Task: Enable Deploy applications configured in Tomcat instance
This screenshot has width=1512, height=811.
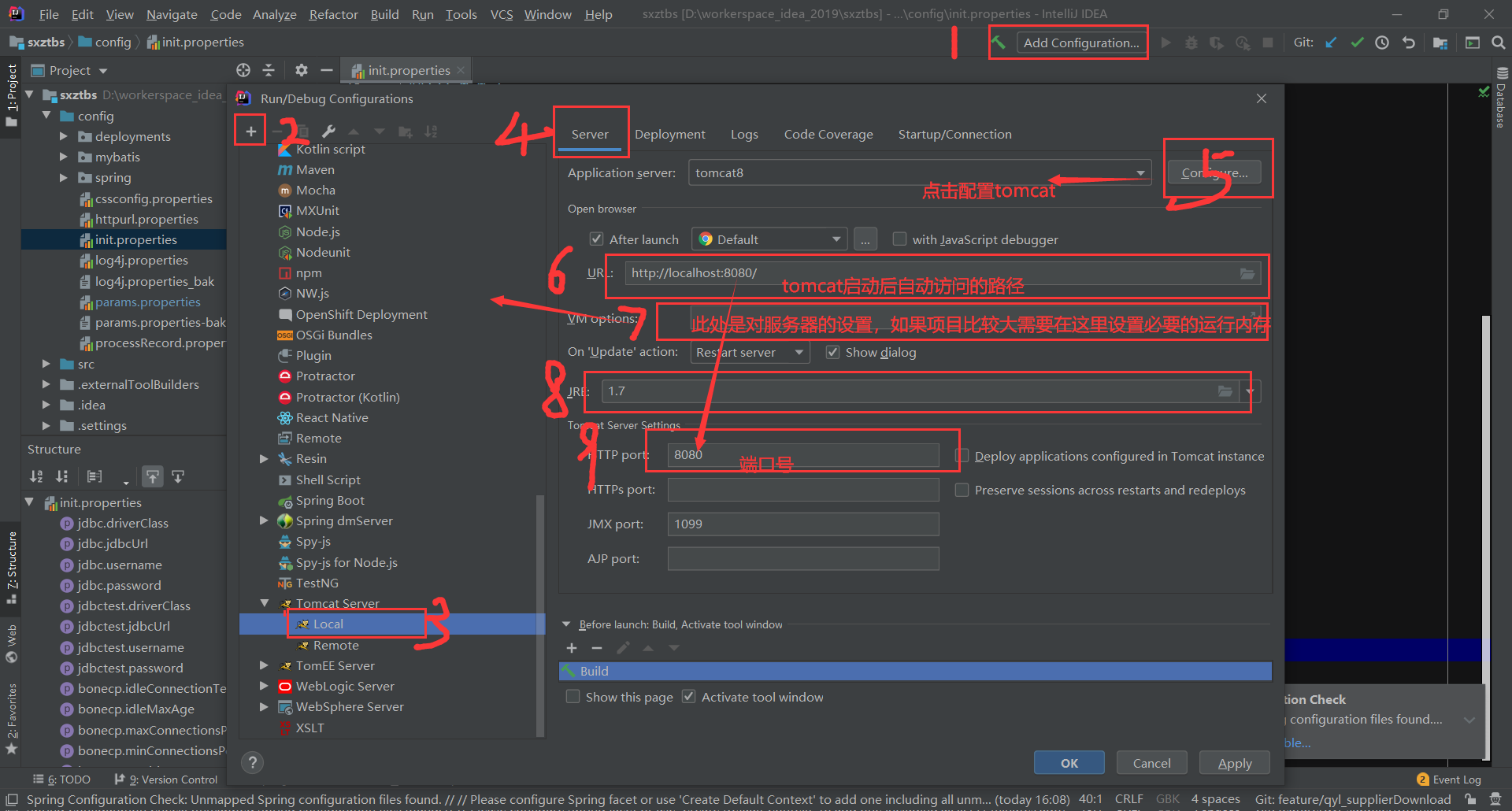Action: pyautogui.click(x=962, y=456)
